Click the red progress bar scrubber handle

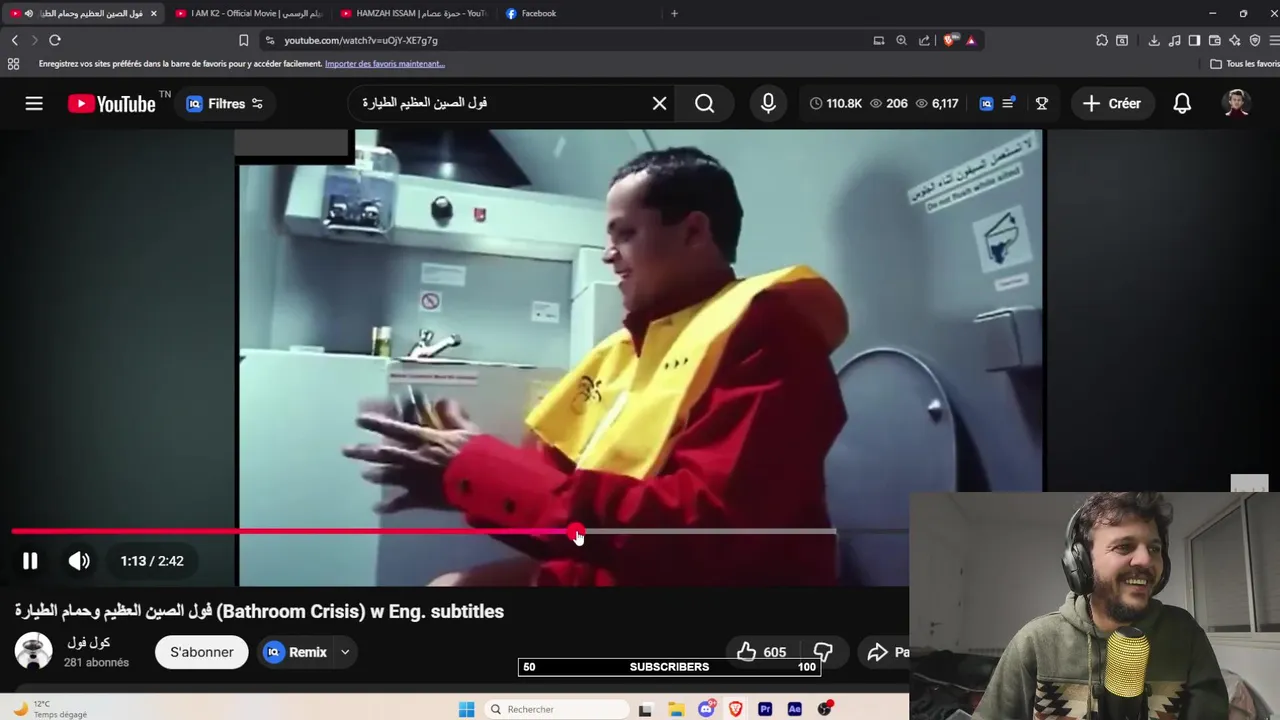576,532
